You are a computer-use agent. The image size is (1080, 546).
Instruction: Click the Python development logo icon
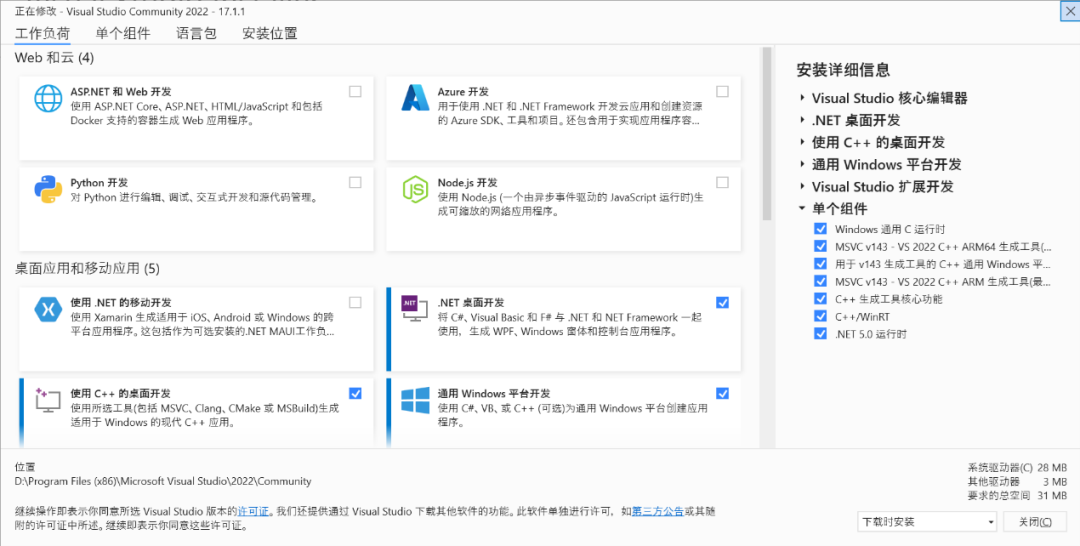point(48,189)
